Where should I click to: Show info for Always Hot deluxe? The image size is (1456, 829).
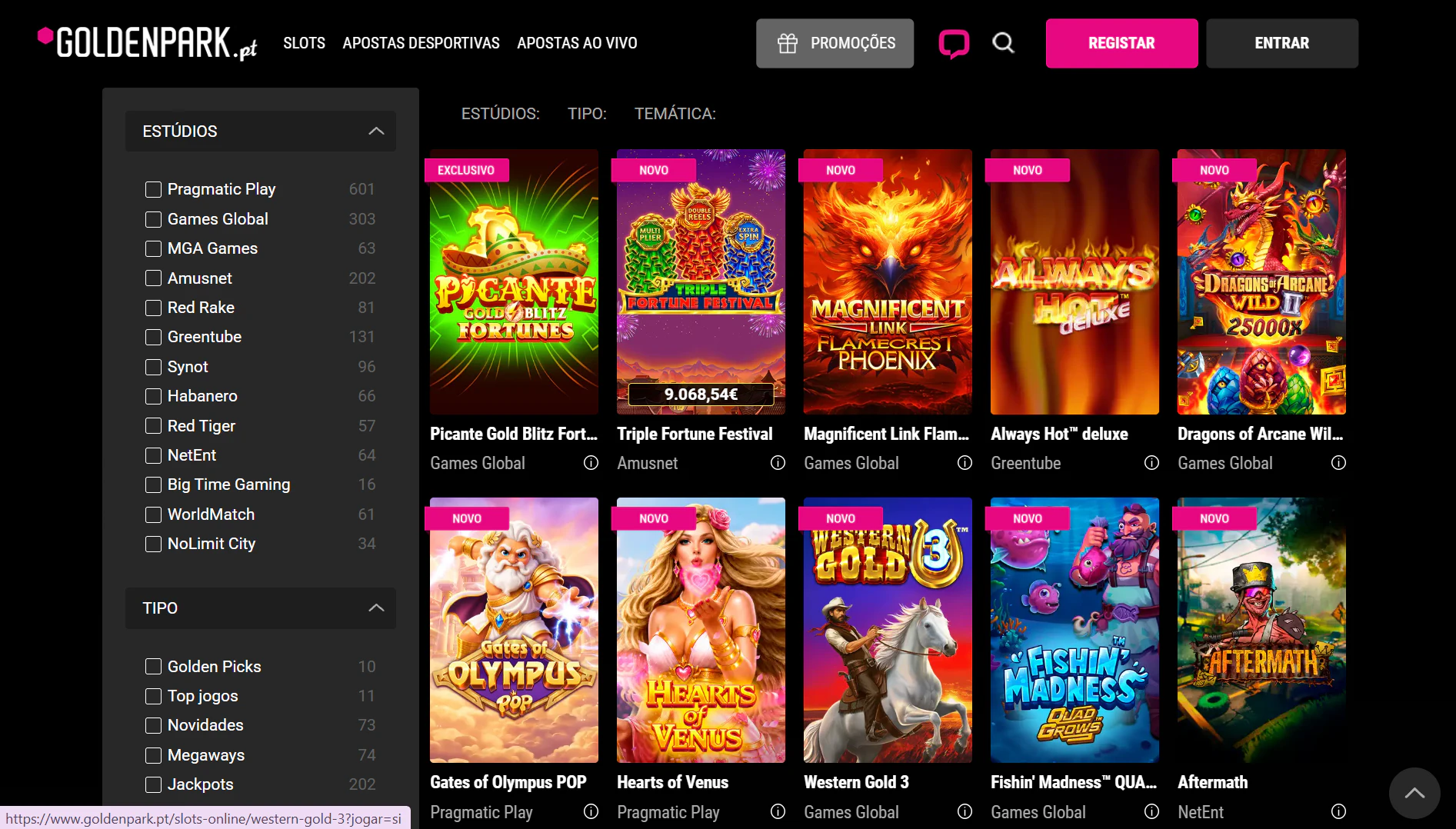pos(1151,463)
